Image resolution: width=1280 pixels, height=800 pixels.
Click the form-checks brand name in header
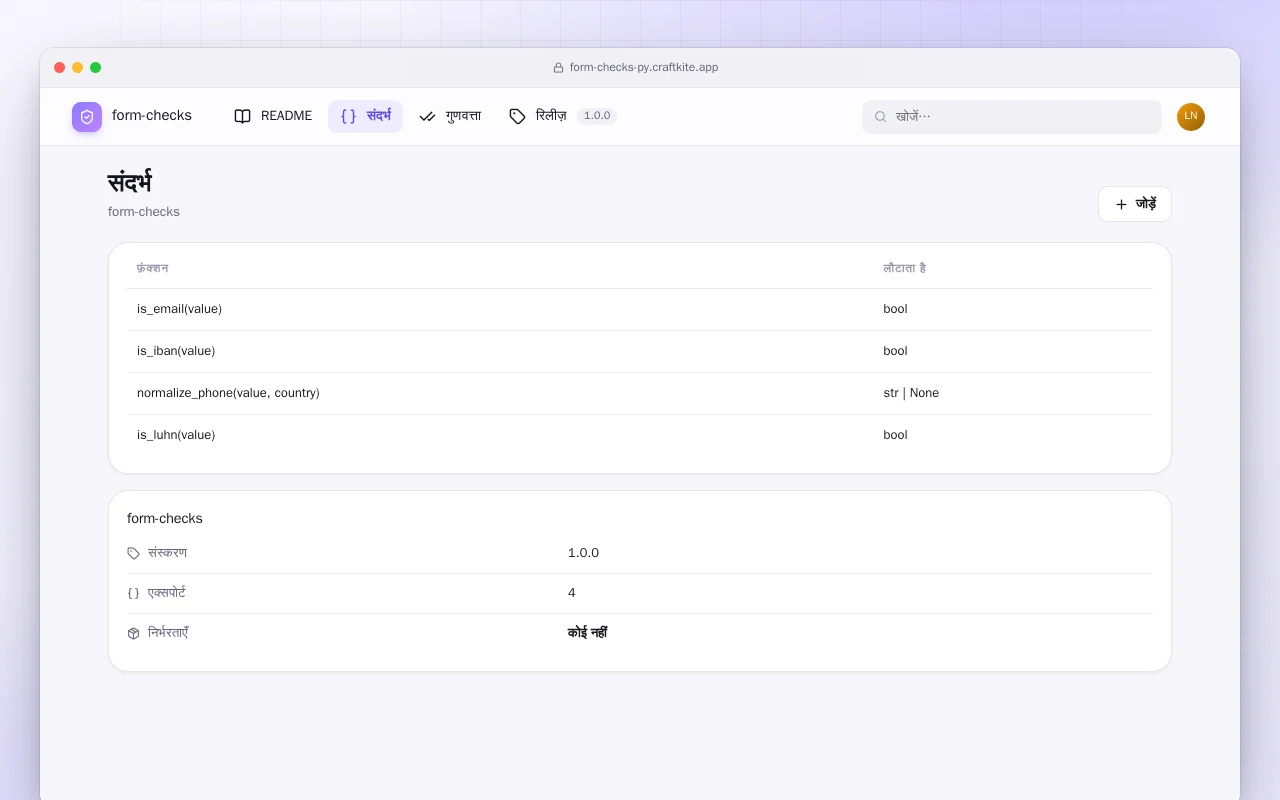click(x=152, y=116)
